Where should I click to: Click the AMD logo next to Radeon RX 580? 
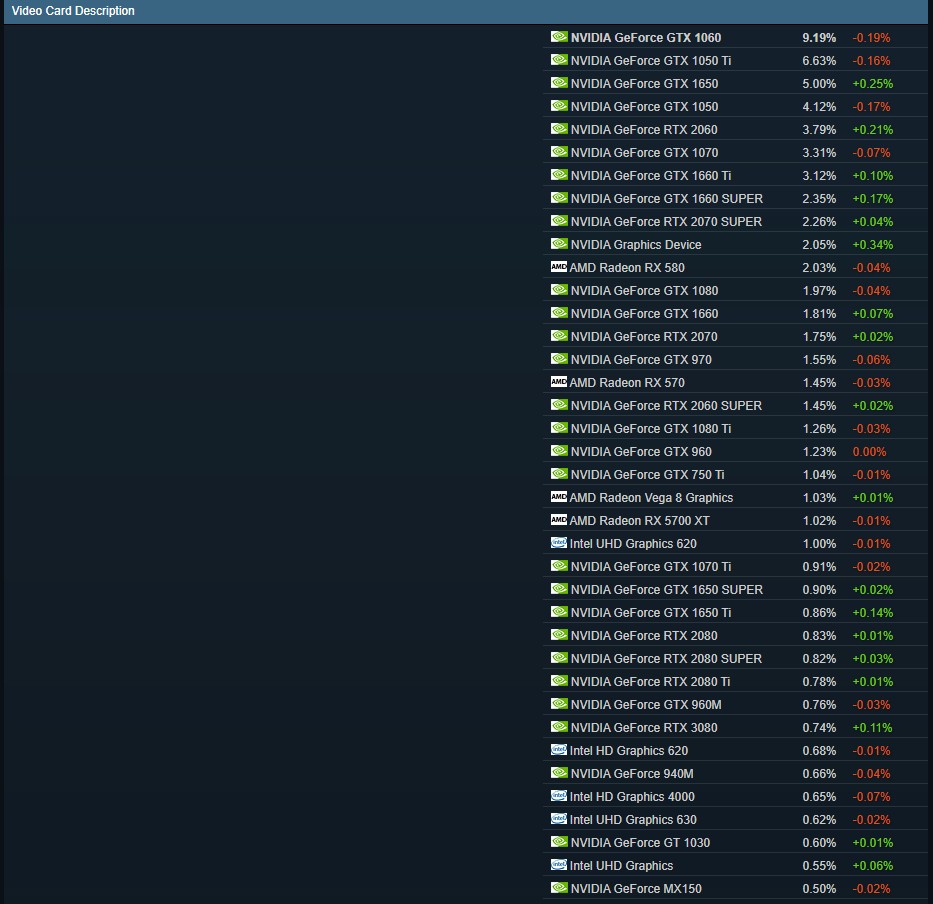(x=558, y=267)
